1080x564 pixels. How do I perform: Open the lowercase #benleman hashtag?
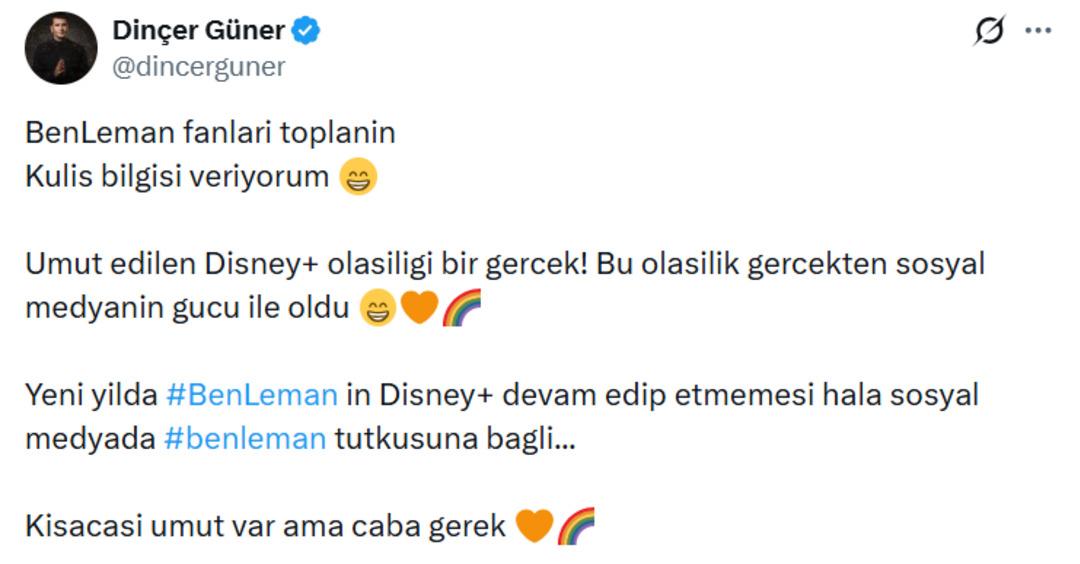(245, 439)
